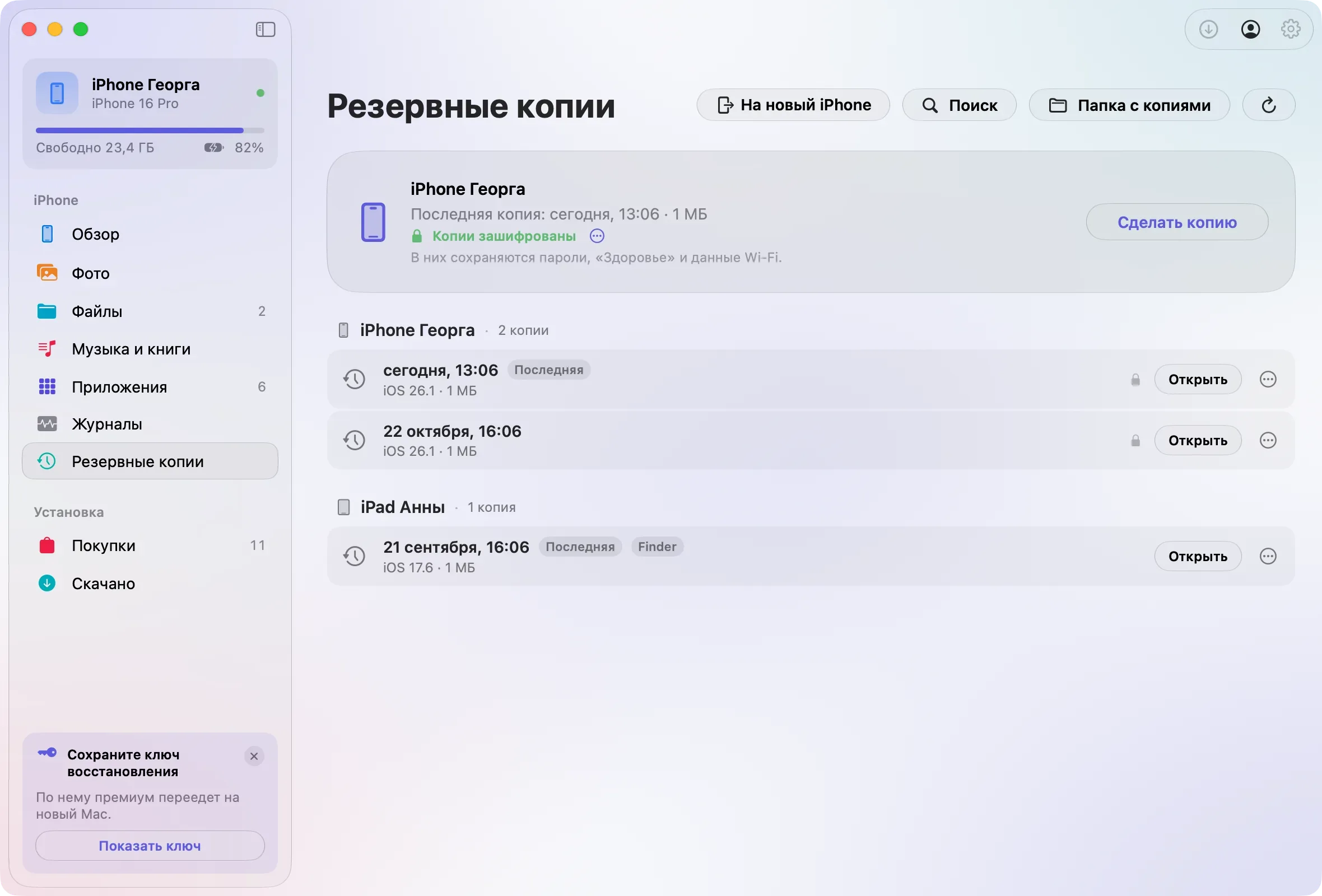Open the account profile icon
1322x896 pixels.
click(x=1250, y=29)
